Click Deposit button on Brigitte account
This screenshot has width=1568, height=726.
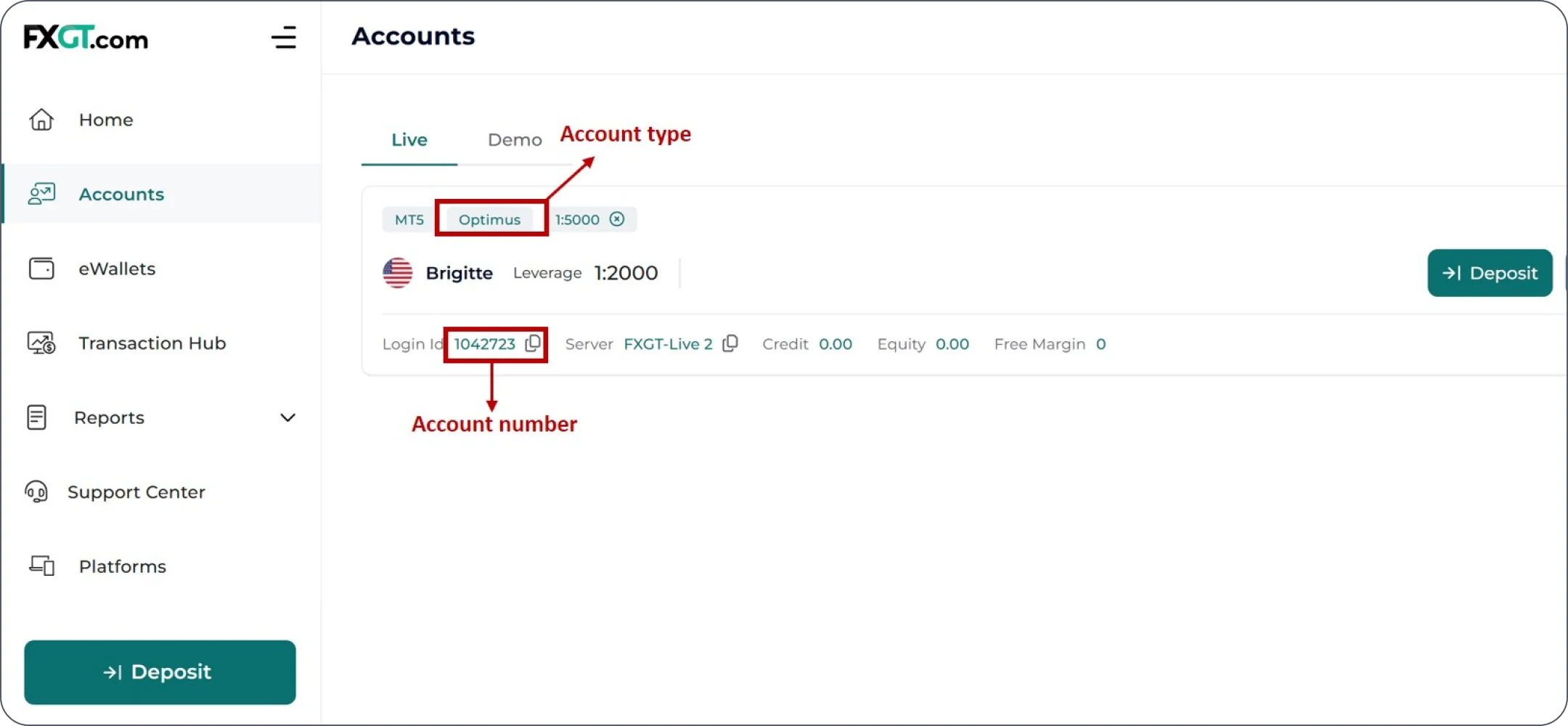1490,273
